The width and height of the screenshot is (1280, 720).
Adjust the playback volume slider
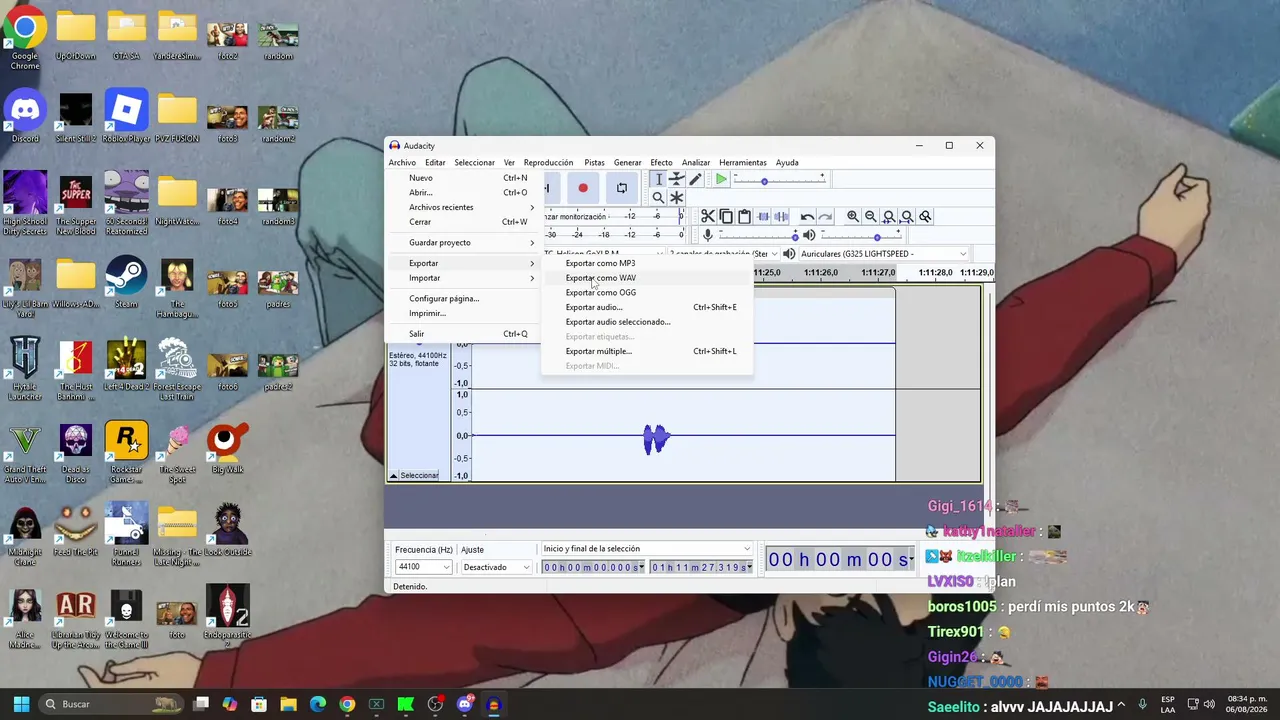point(862,236)
